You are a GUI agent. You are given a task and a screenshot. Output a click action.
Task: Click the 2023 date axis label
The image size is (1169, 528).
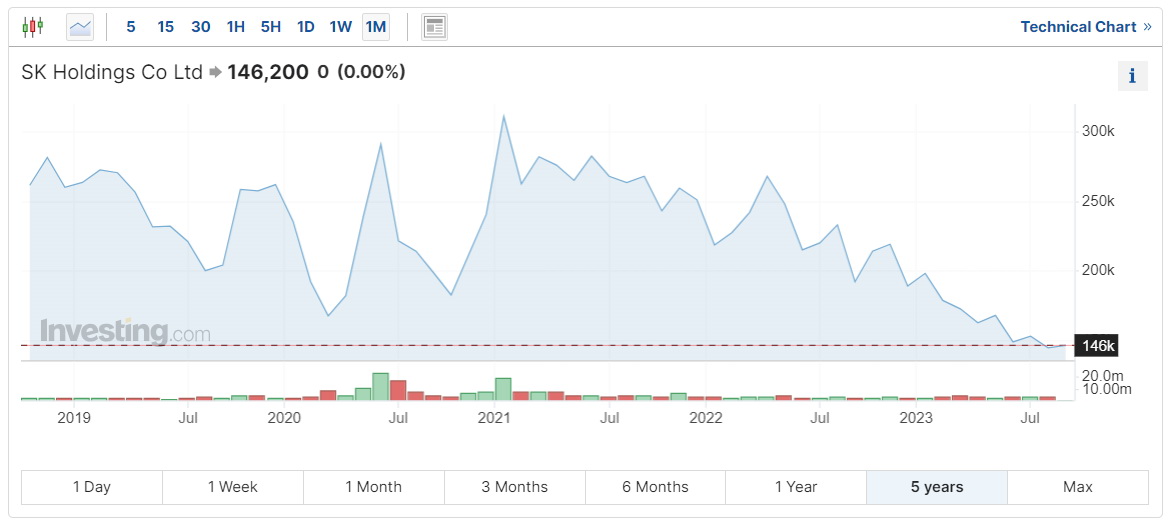(916, 418)
